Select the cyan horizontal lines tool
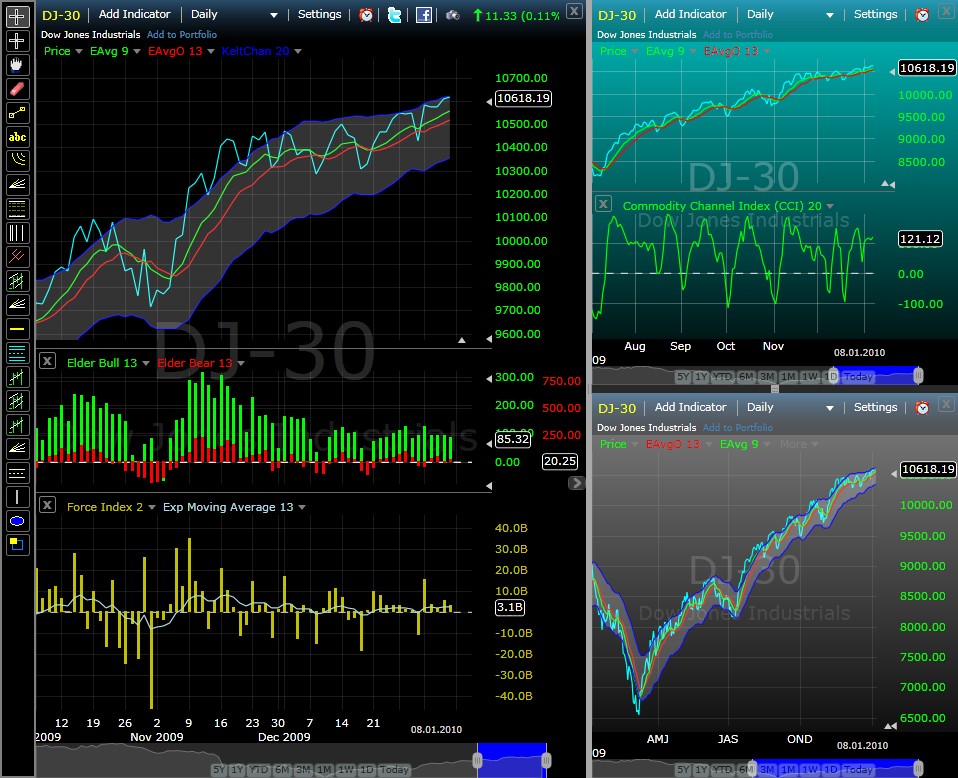This screenshot has width=958, height=778. (17, 353)
